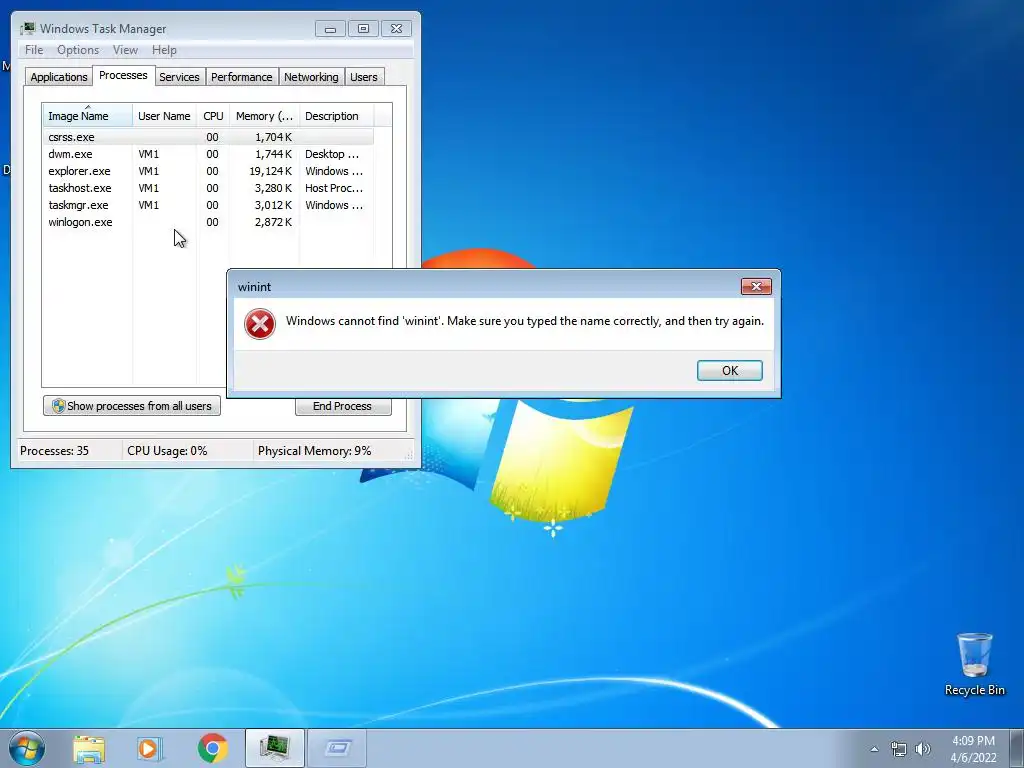Sort by Memory column header
Image resolution: width=1024 pixels, height=768 pixels.
pyautogui.click(x=264, y=116)
